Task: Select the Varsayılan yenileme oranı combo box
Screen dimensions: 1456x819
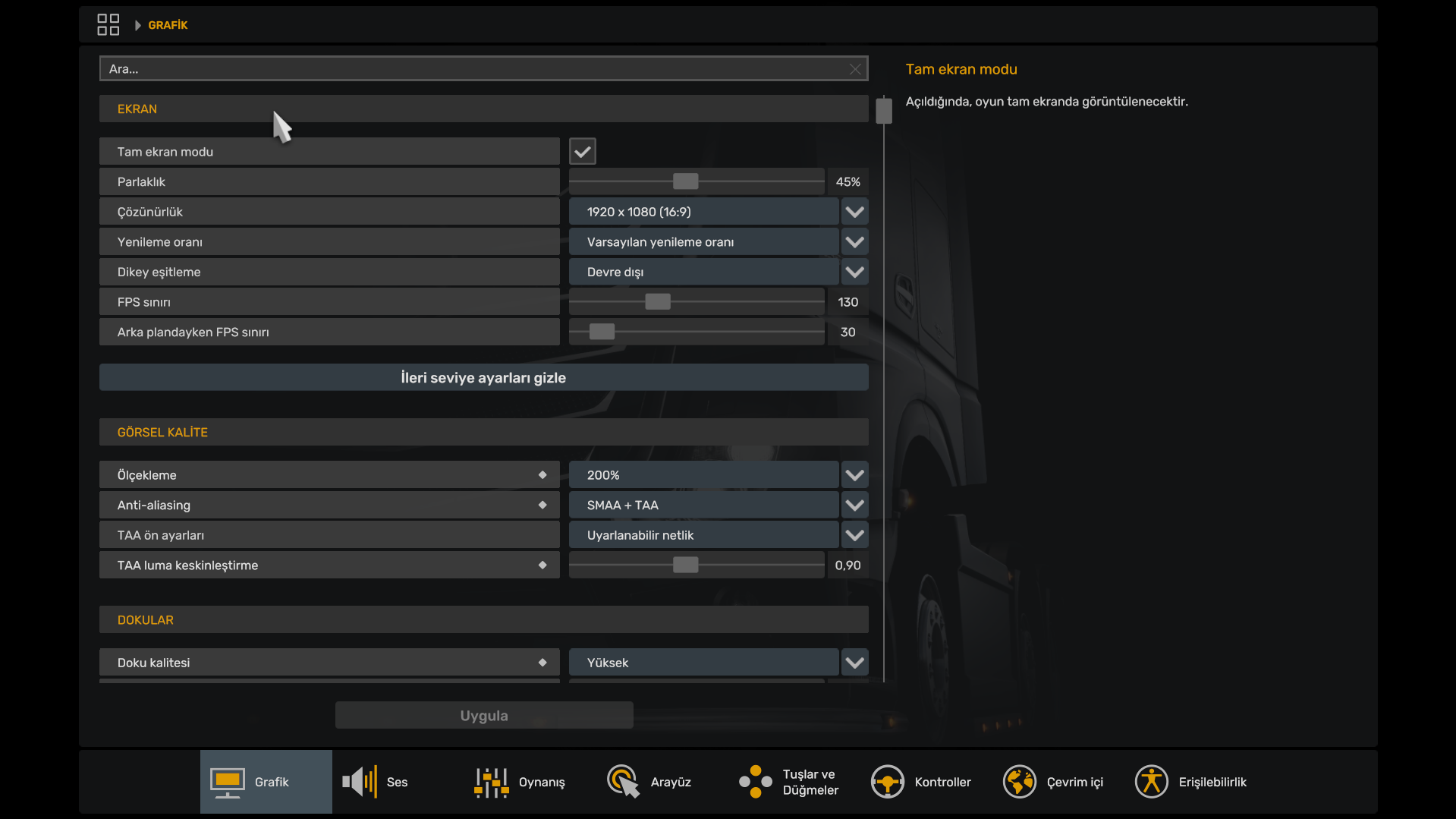Action: (704, 242)
